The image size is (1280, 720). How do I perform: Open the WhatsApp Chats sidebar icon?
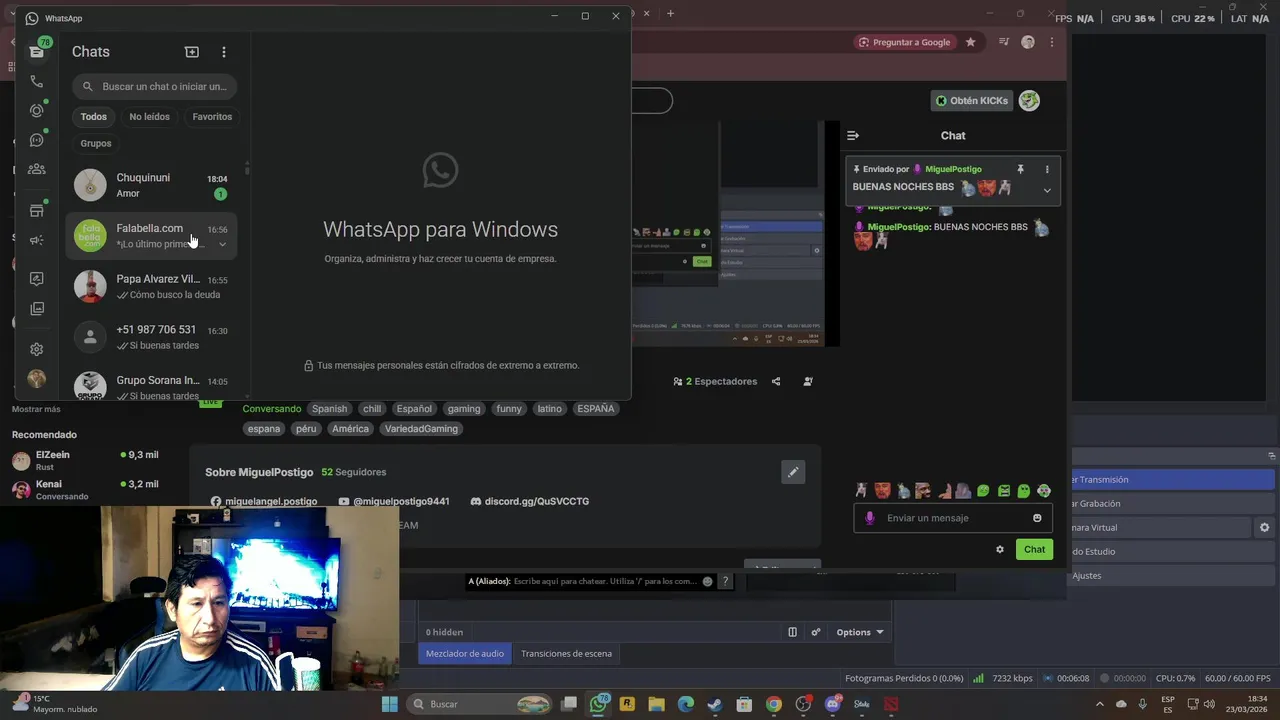[37, 51]
